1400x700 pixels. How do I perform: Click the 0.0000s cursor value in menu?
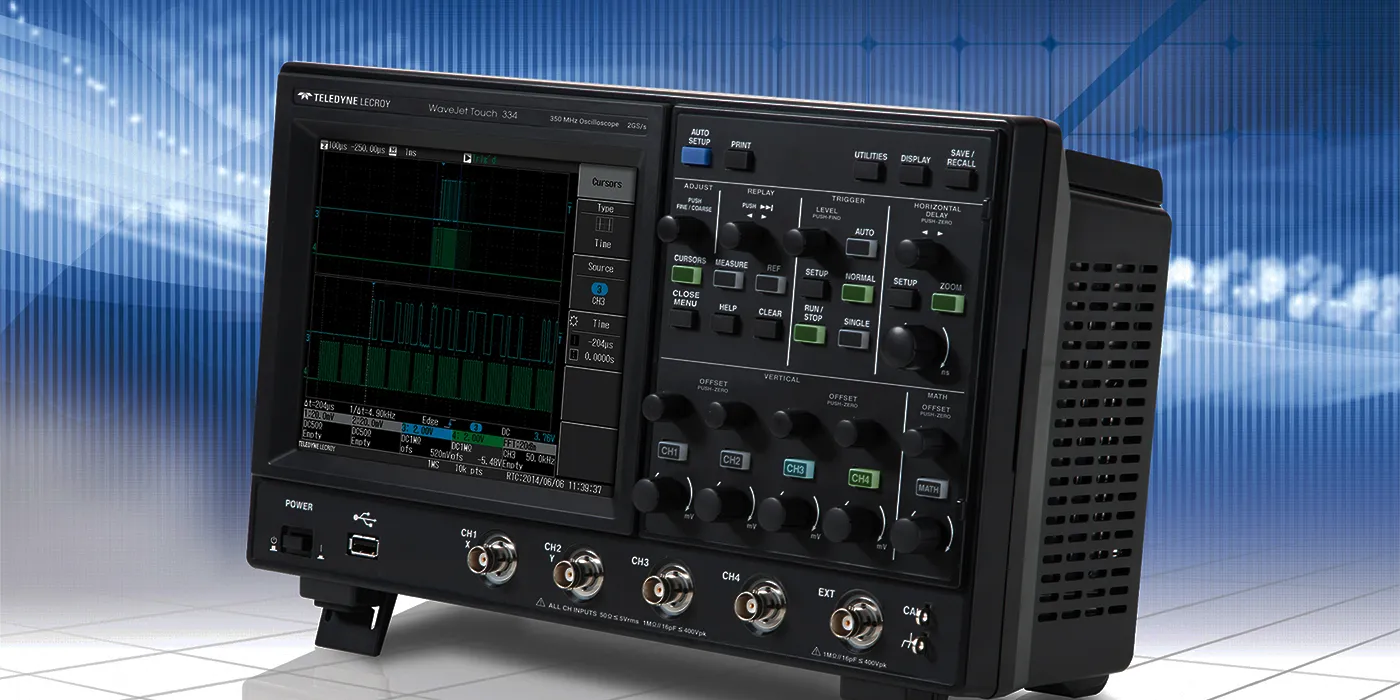(597, 356)
